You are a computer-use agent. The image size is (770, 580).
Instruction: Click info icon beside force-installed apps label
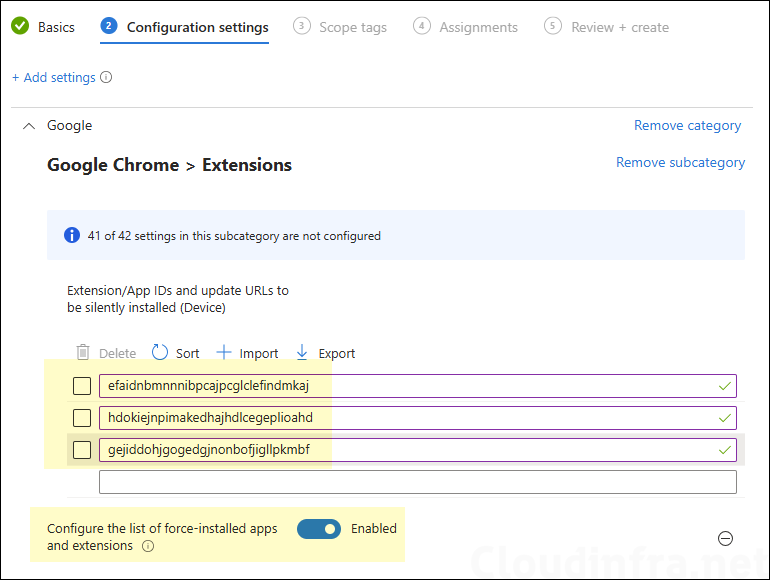[x=148, y=546]
